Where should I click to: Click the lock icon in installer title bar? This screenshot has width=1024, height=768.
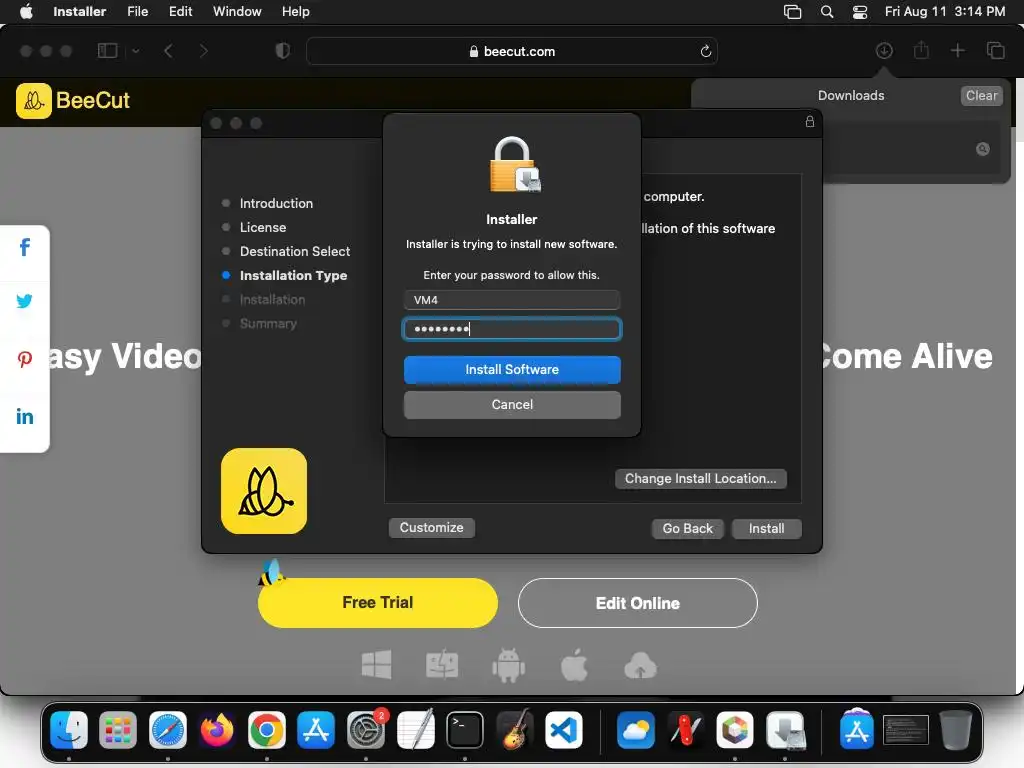(x=810, y=121)
